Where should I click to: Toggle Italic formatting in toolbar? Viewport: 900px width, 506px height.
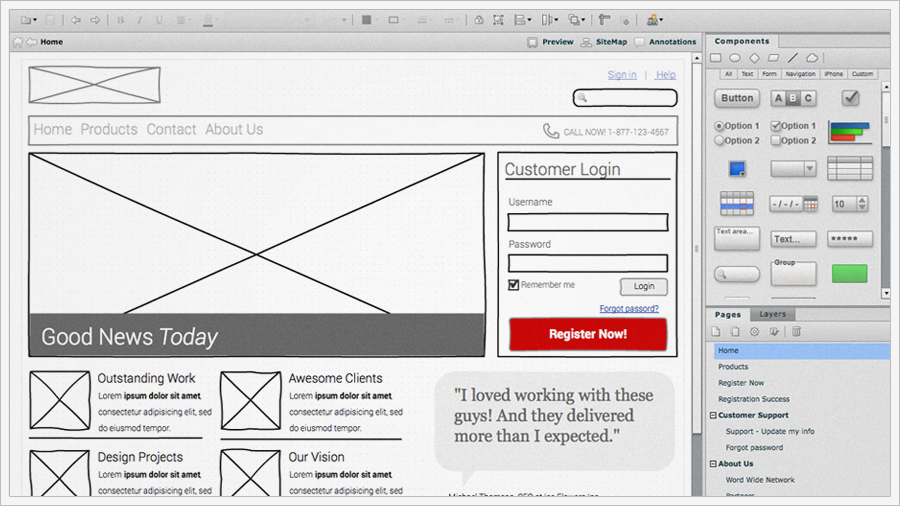[139, 20]
